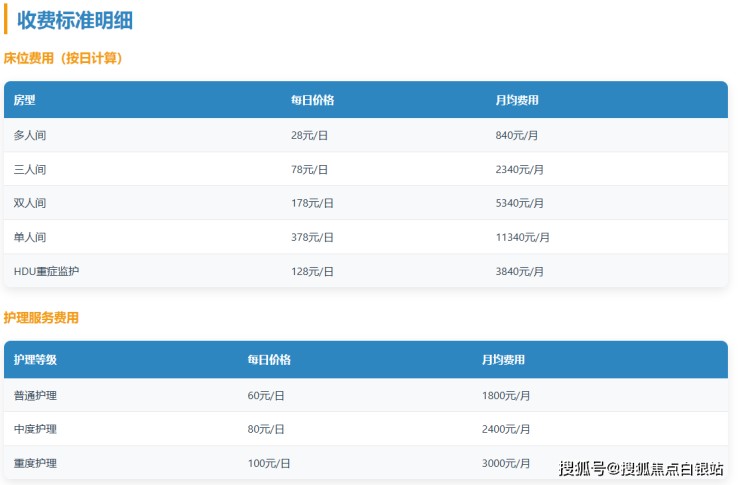Click the 378元/日 daily price cell

pos(312,237)
